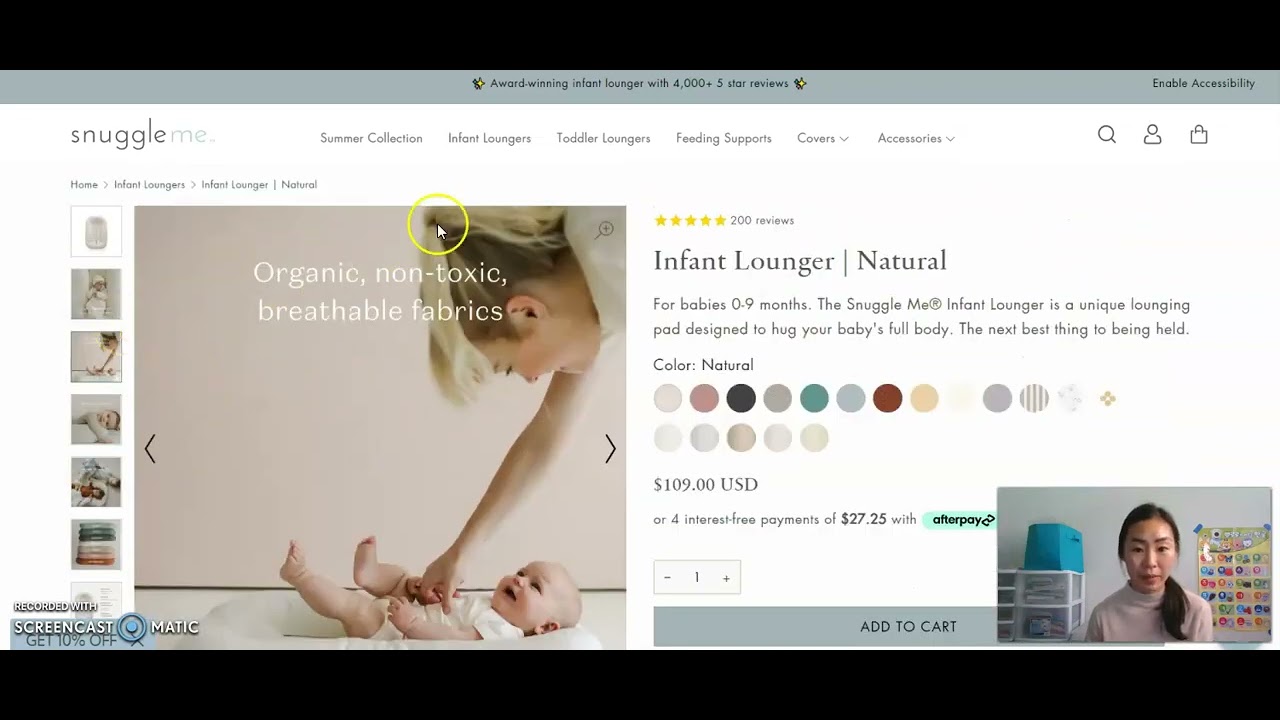The image size is (1280, 720).
Task: Select the striped pattern color swatch
Action: [1034, 398]
